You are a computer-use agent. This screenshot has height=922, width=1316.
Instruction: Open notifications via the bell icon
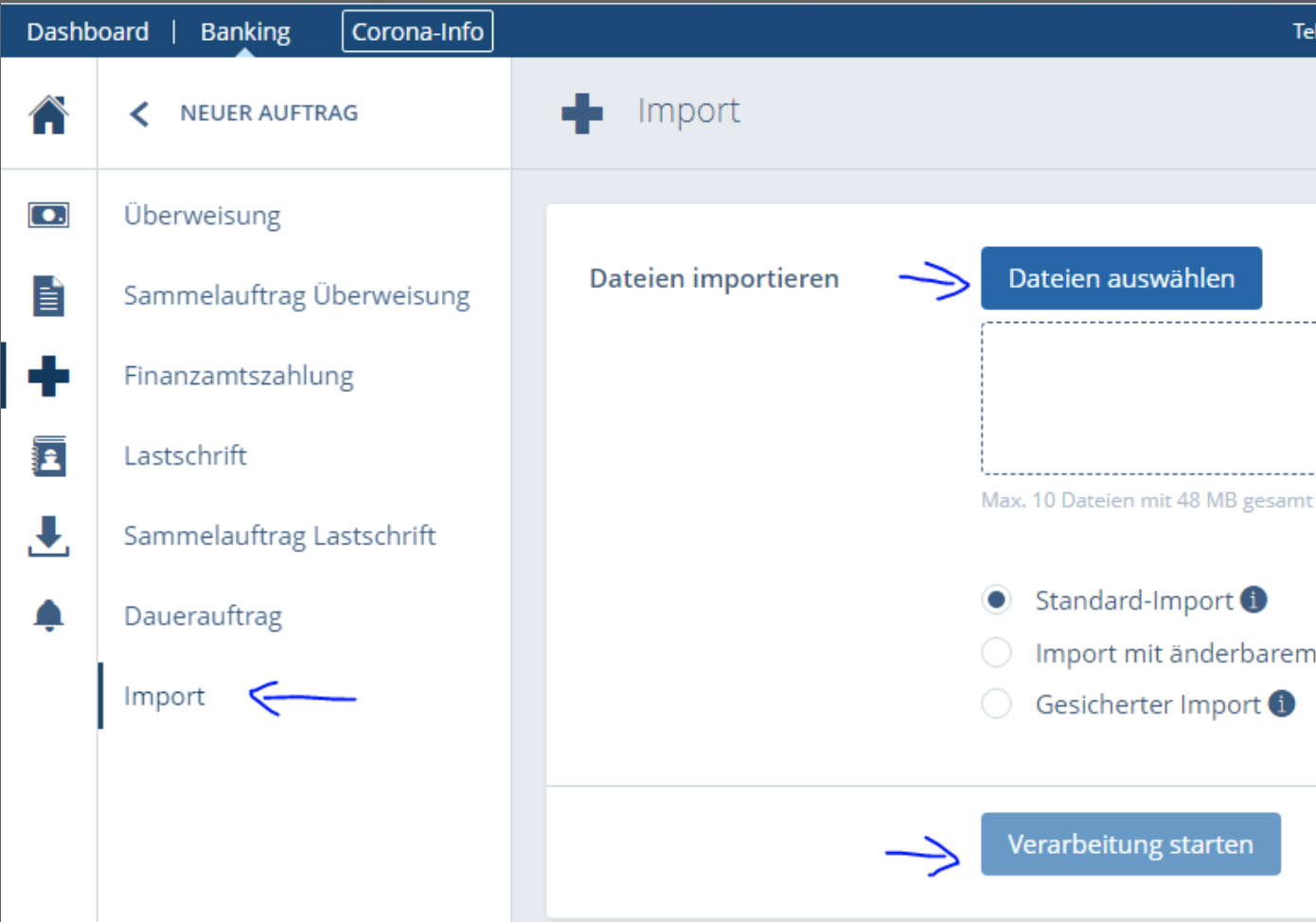(48, 615)
